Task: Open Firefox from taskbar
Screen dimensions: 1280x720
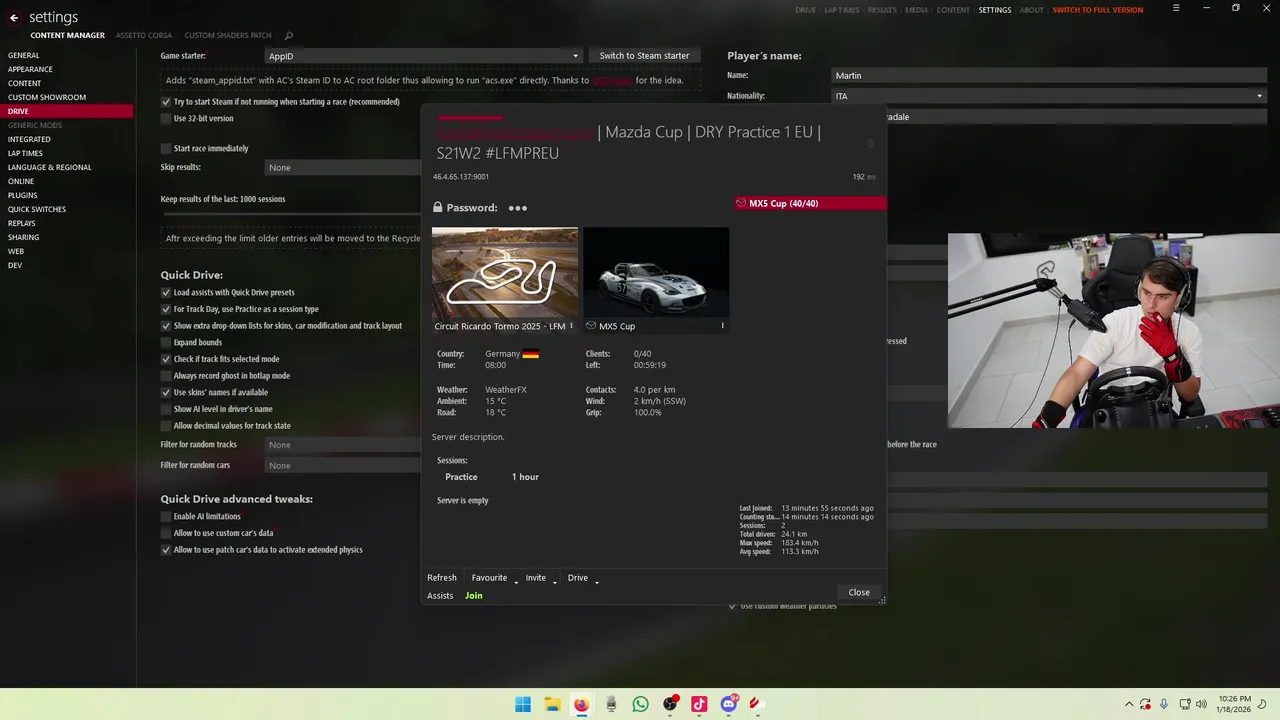Action: 581,704
